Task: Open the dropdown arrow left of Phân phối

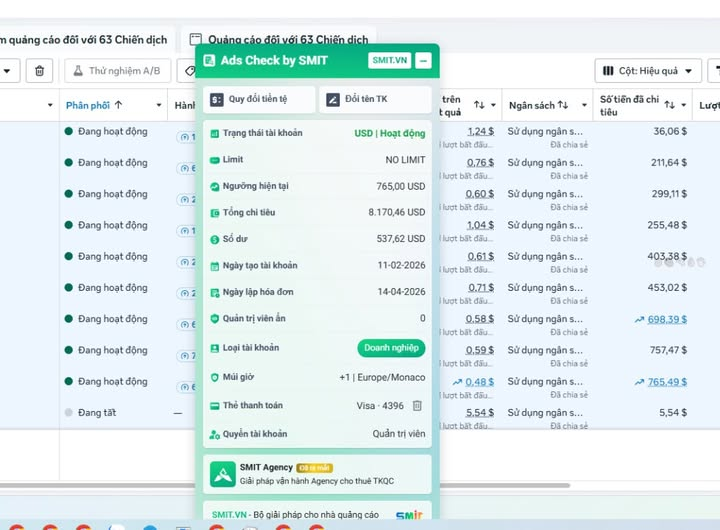Action: pos(50,105)
